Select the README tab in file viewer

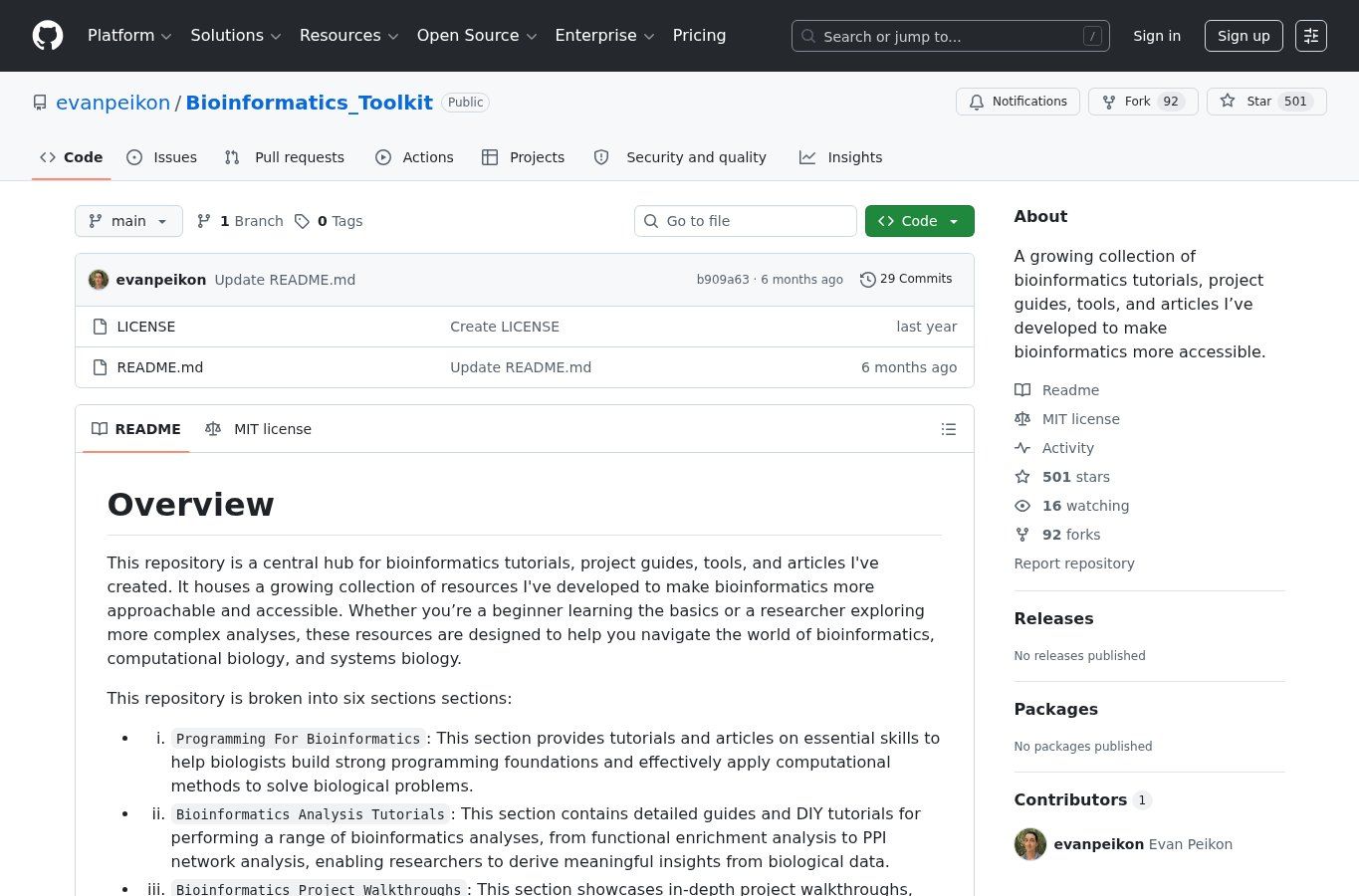136,429
